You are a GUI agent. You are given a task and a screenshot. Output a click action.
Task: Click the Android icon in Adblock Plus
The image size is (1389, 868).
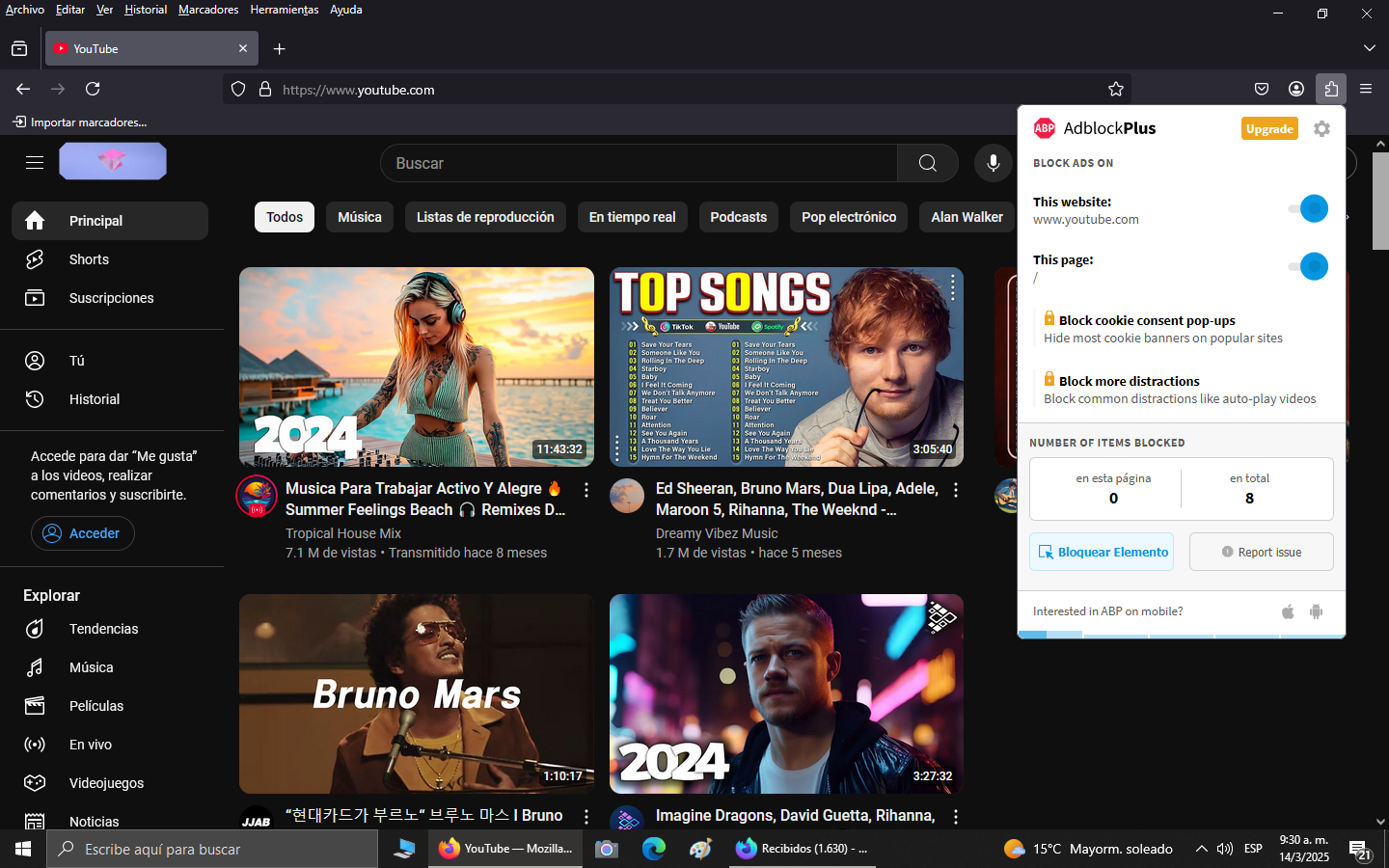pos(1316,611)
